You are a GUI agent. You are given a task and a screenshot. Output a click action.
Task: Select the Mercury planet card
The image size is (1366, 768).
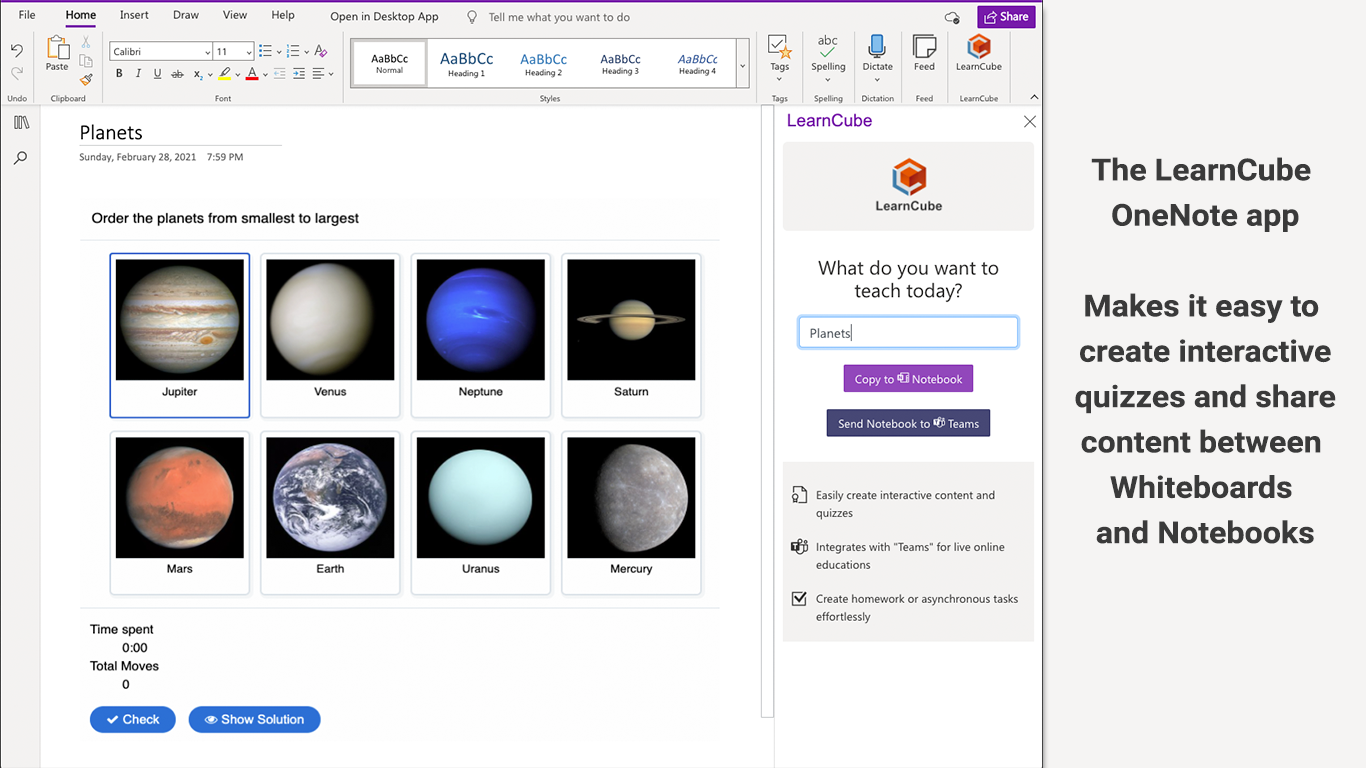[631, 513]
